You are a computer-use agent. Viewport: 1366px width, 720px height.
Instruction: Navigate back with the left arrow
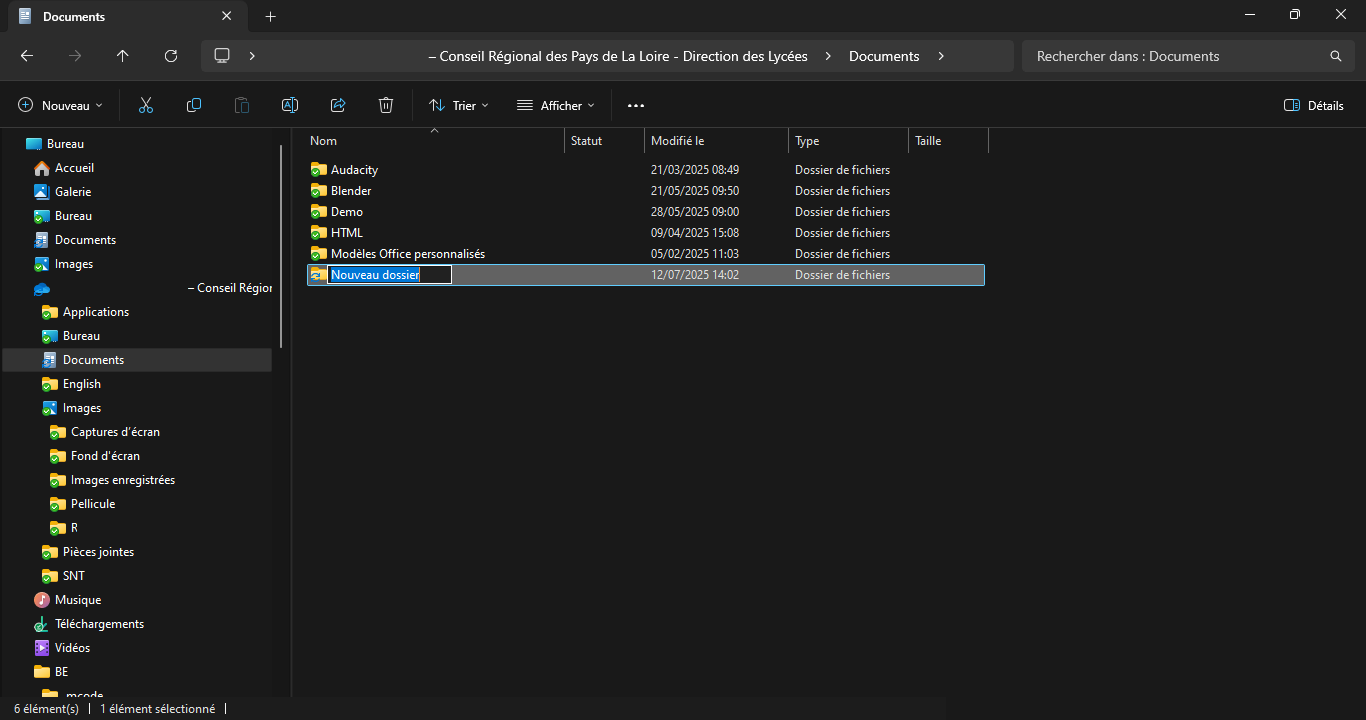coord(27,56)
